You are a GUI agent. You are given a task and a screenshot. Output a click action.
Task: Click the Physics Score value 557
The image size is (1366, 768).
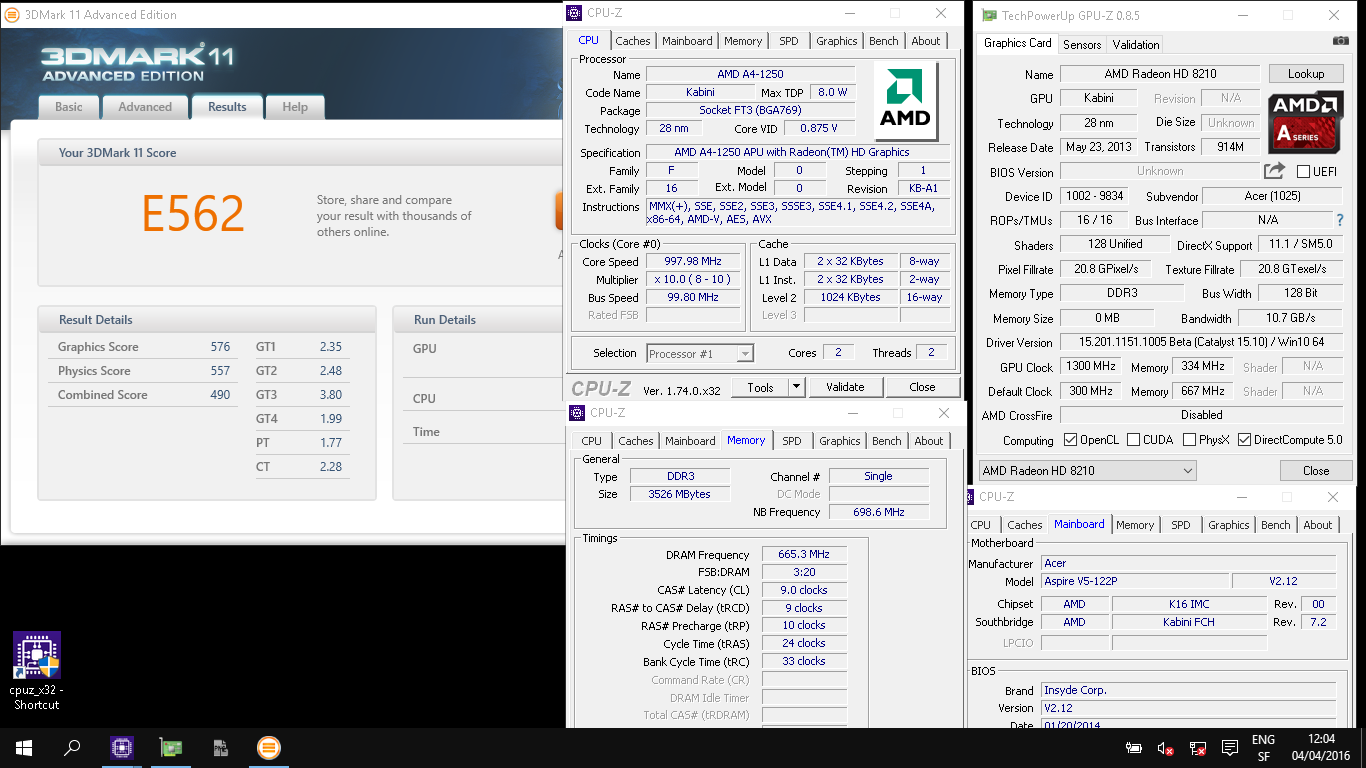pyautogui.click(x=220, y=371)
